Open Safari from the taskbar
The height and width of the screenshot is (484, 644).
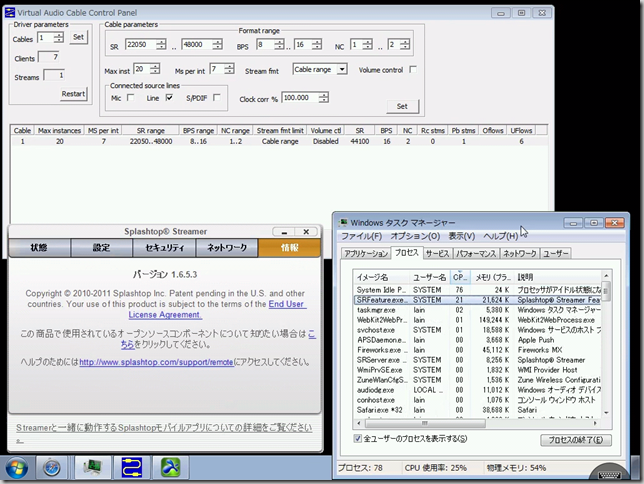pos(51,467)
